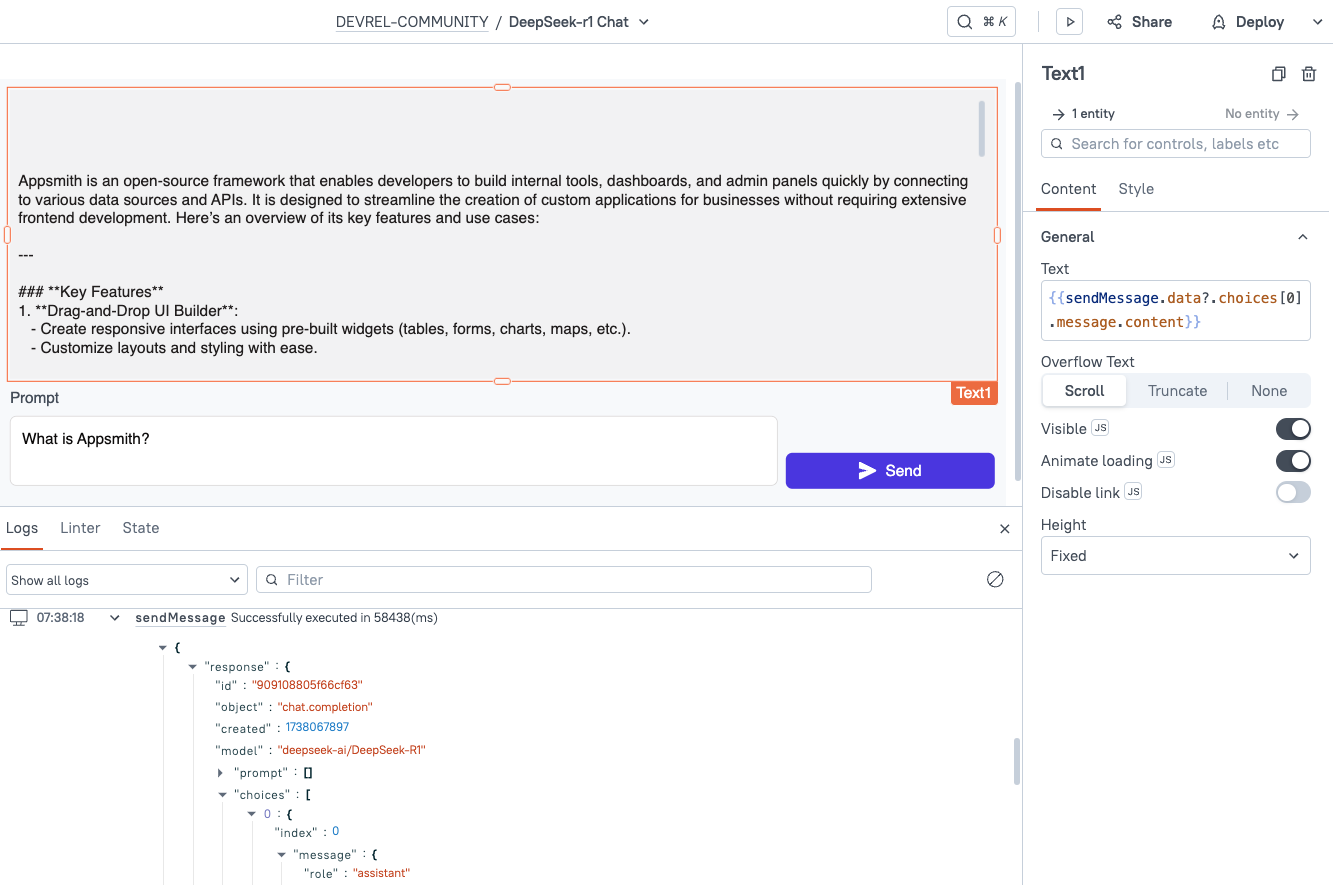Close the debugger logs panel
The width and height of the screenshot is (1333, 885).
(1005, 529)
